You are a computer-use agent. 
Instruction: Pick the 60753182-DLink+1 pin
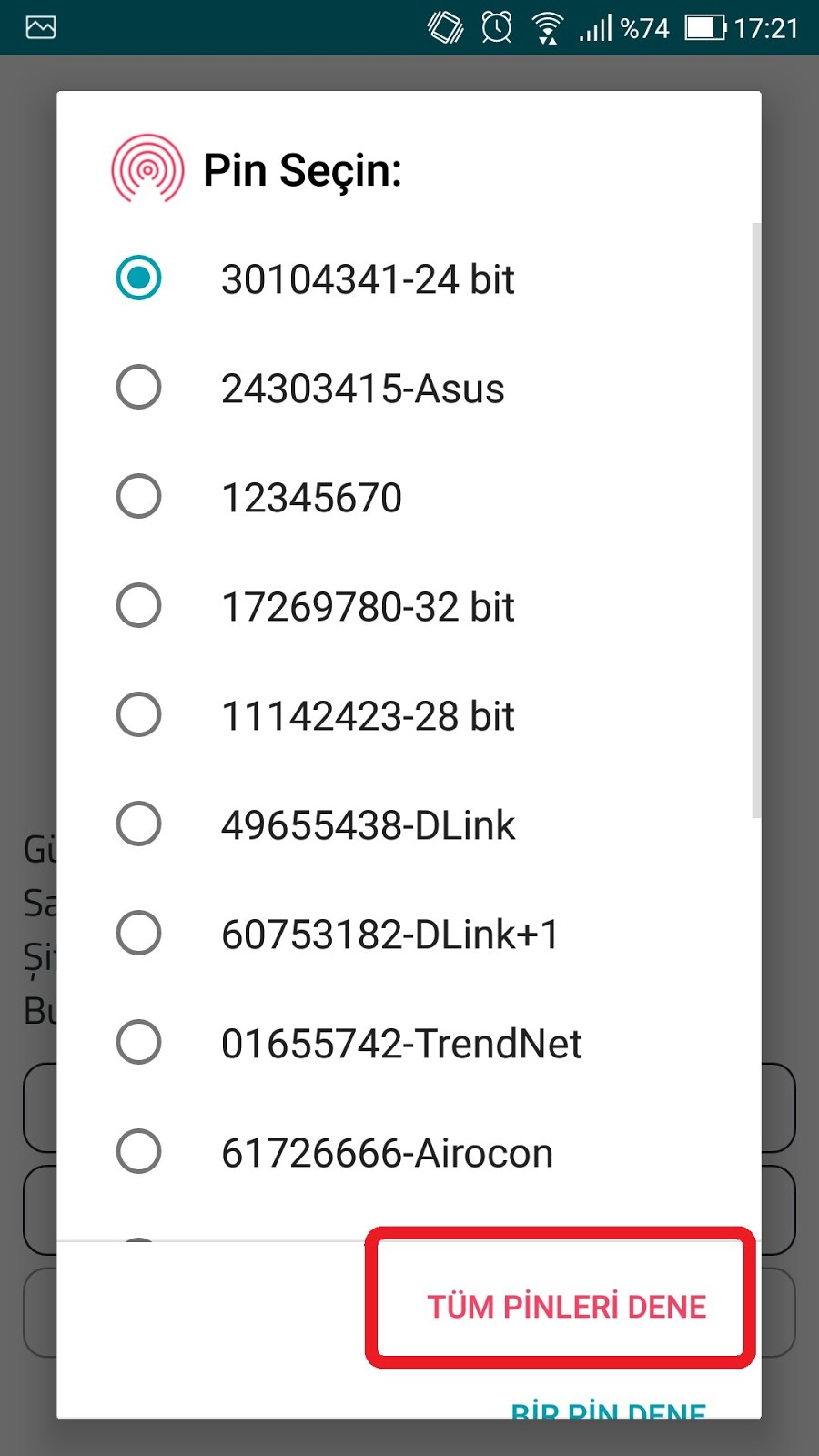[139, 934]
